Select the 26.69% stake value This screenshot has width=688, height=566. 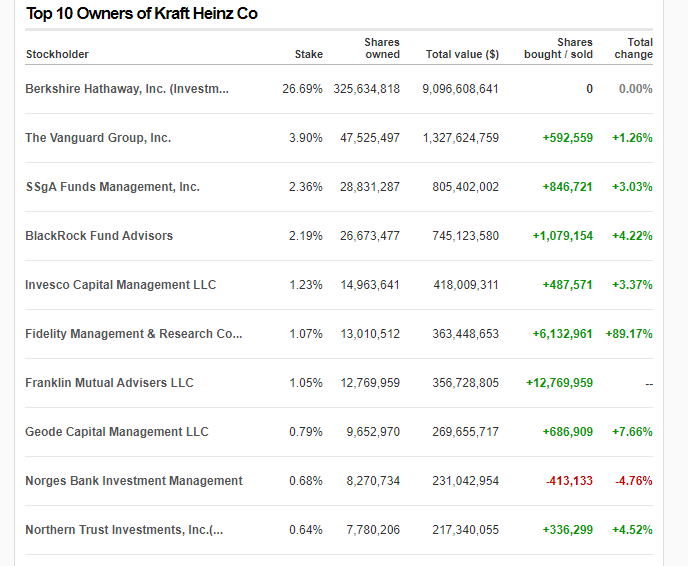coord(302,89)
